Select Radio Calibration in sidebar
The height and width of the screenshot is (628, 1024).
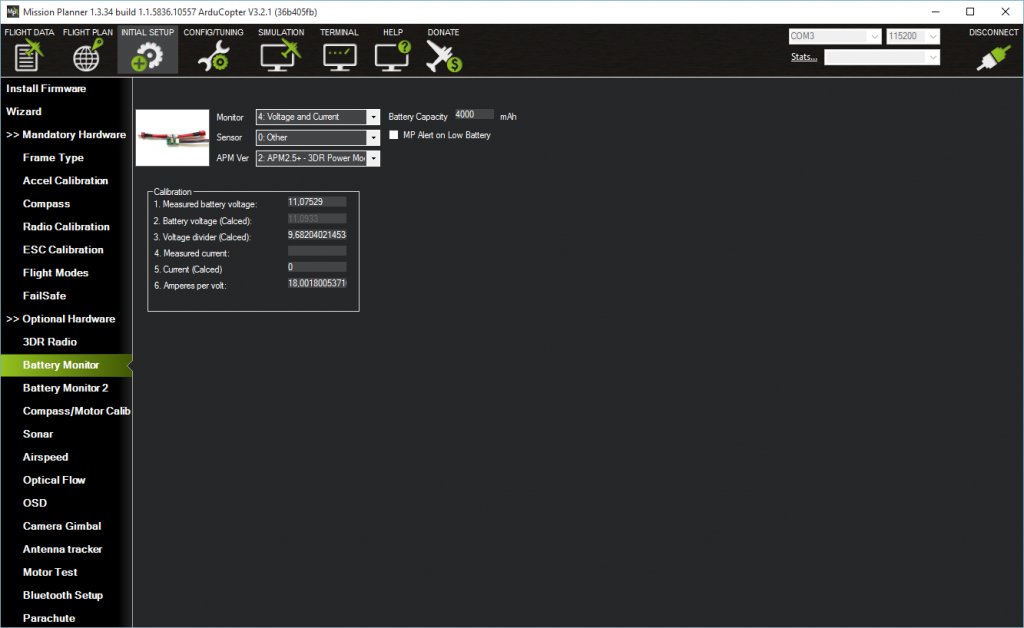pos(66,227)
